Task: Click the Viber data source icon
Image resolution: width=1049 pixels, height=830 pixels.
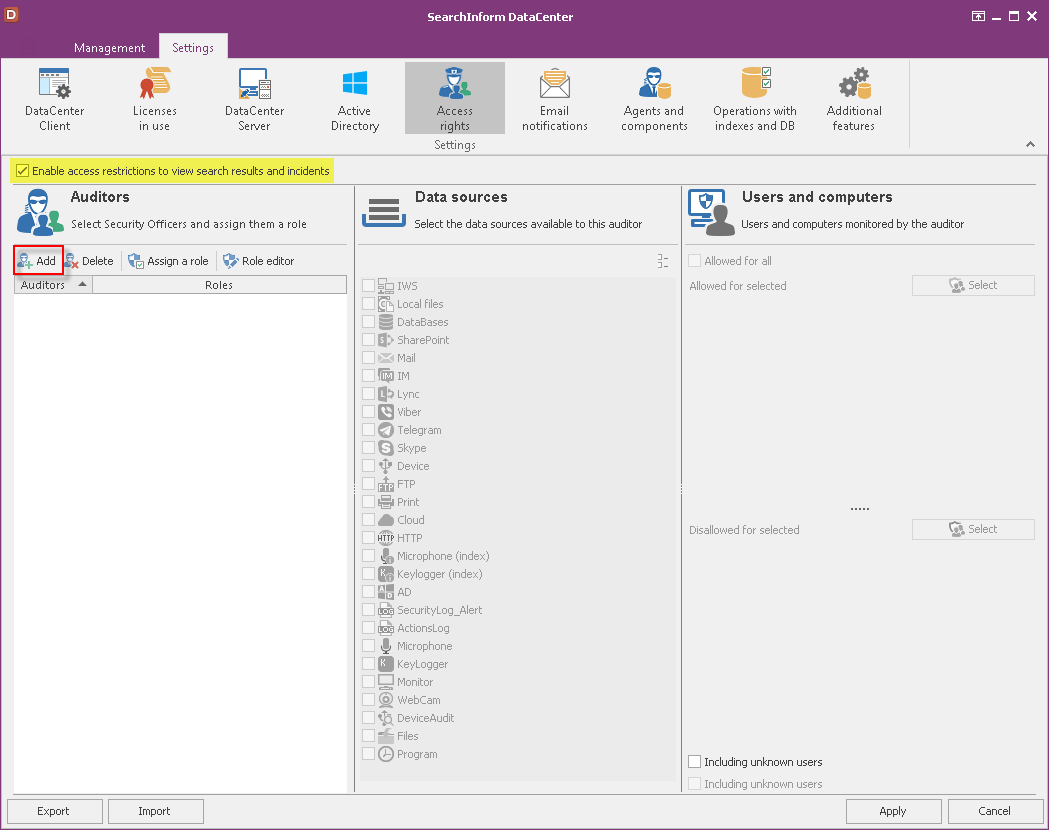Action: coord(386,412)
